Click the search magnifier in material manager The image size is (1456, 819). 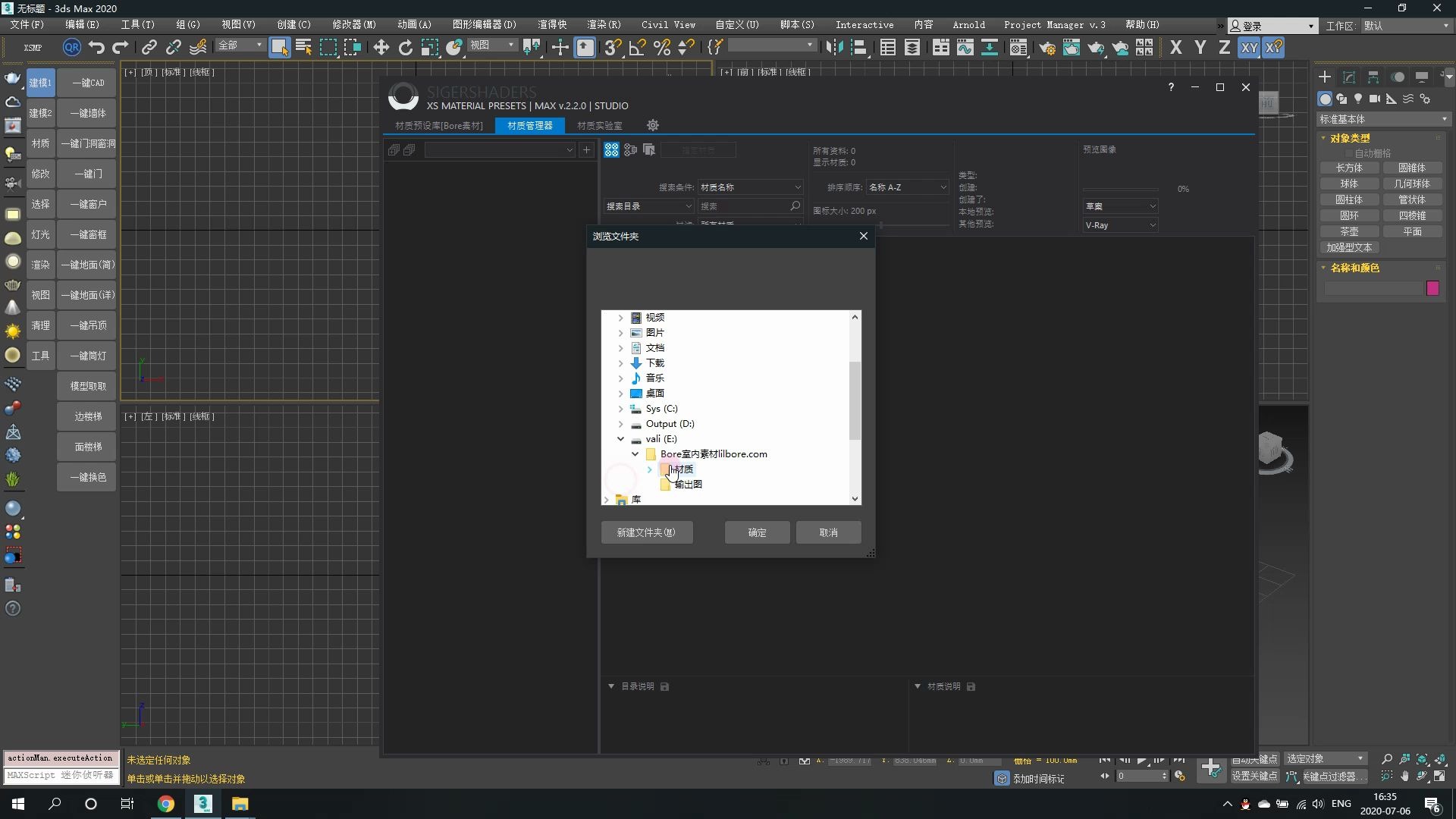[x=795, y=206]
